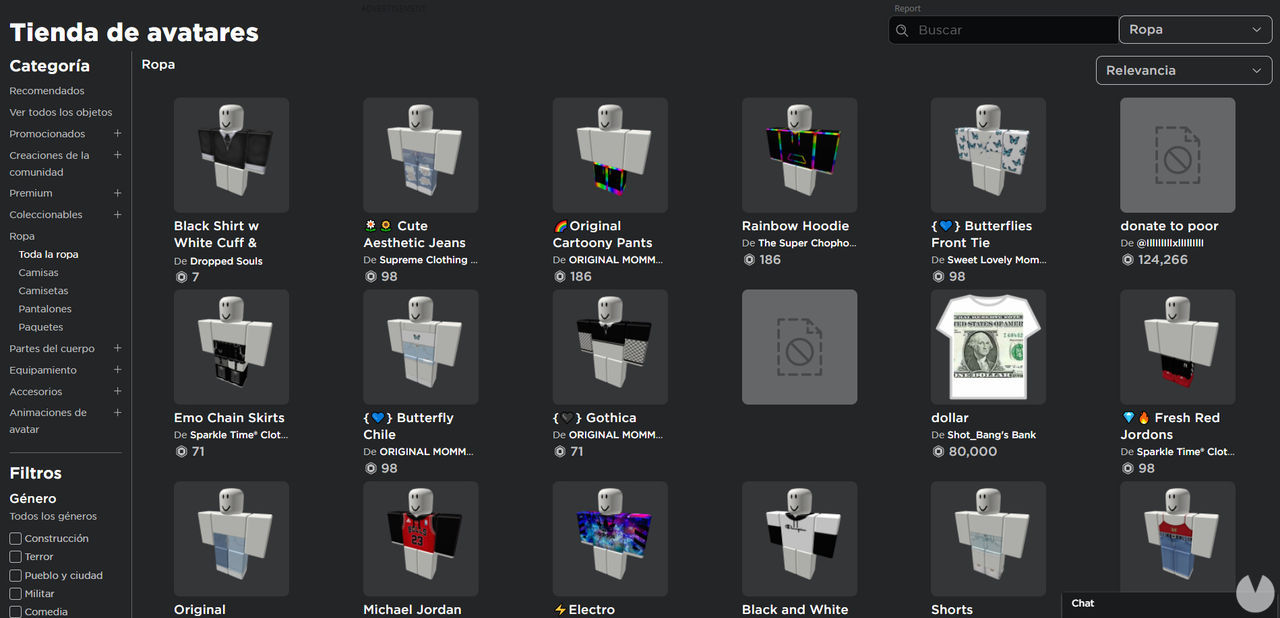
Task: Open the Rainbow Hoodie title link
Action: pyautogui.click(x=795, y=226)
